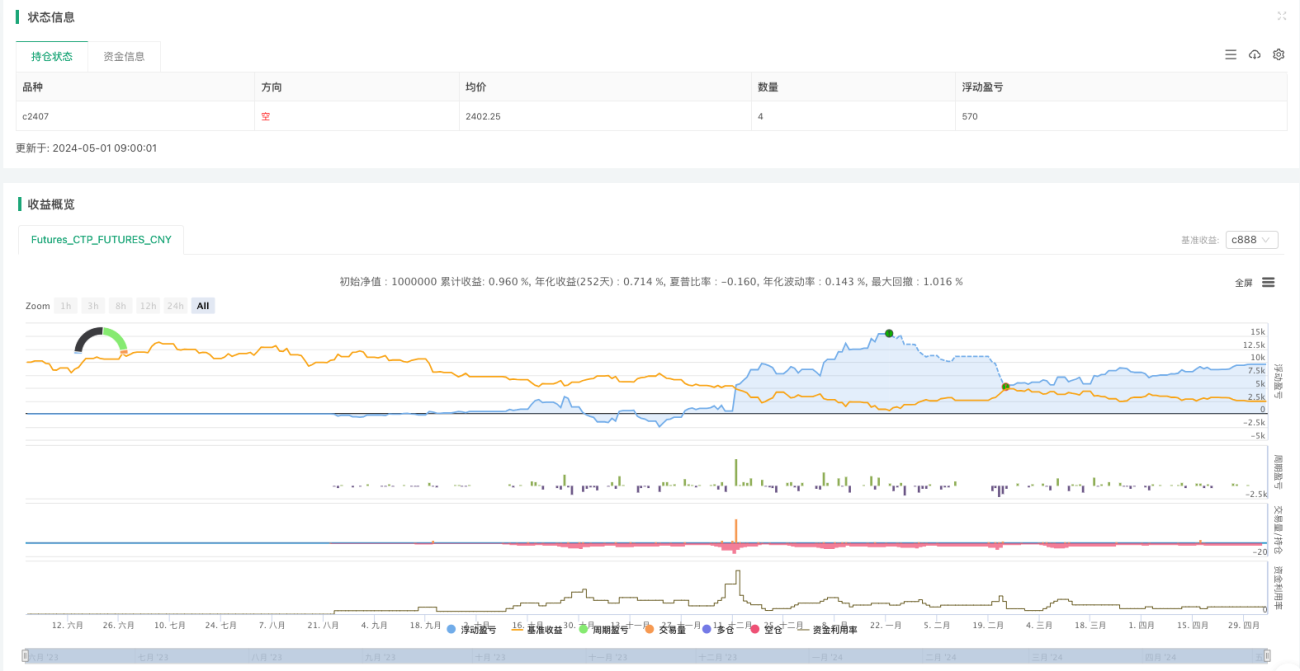Switch to the 资金信息 tab
The image size is (1300, 671).
124,57
